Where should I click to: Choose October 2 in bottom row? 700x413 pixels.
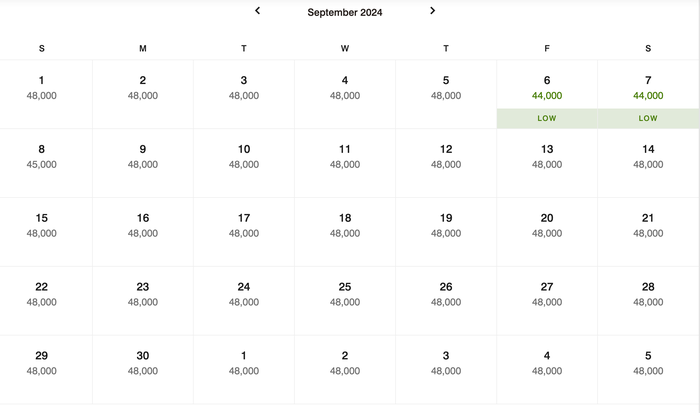[345, 369]
